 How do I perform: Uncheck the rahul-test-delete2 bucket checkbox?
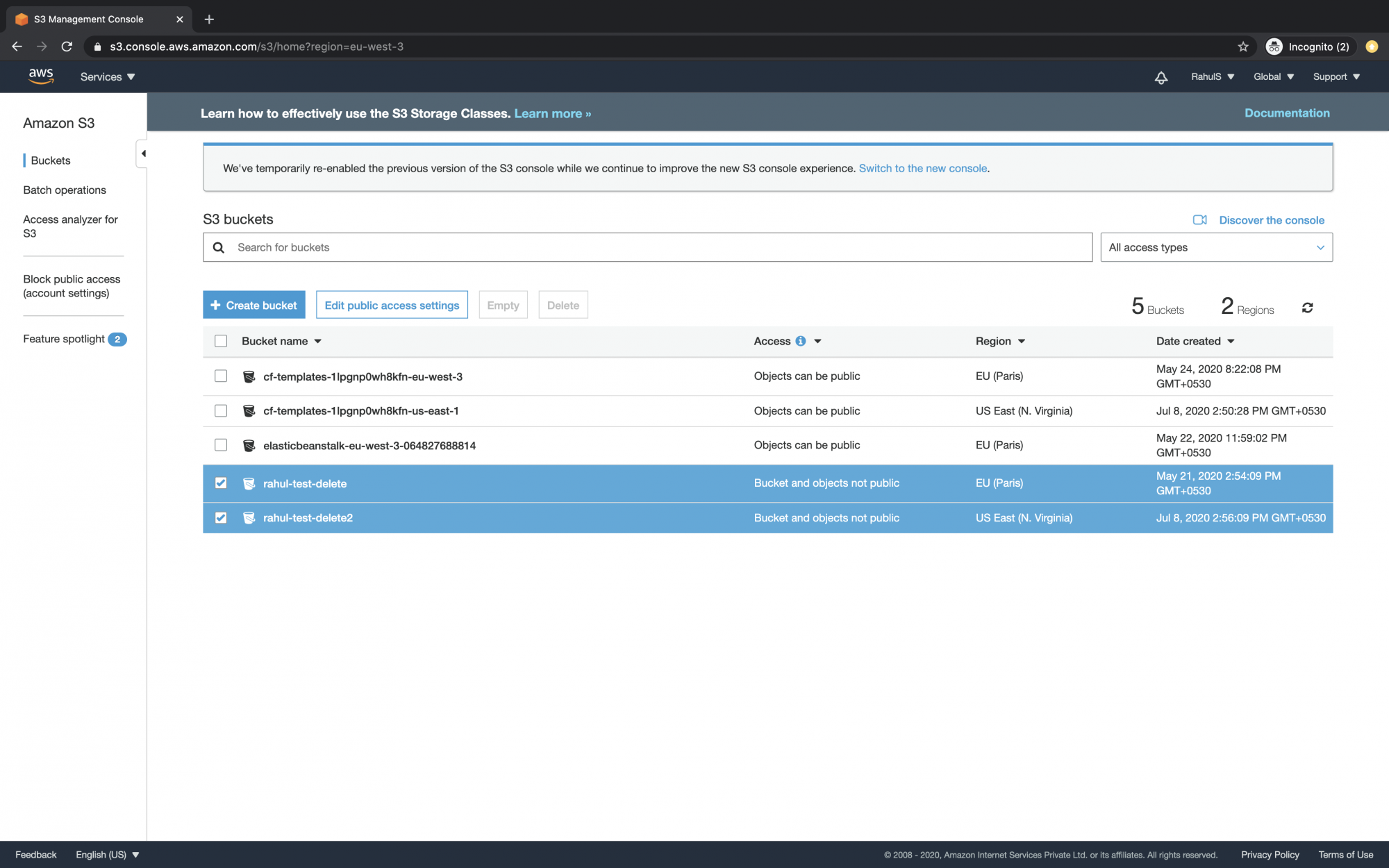(221, 517)
